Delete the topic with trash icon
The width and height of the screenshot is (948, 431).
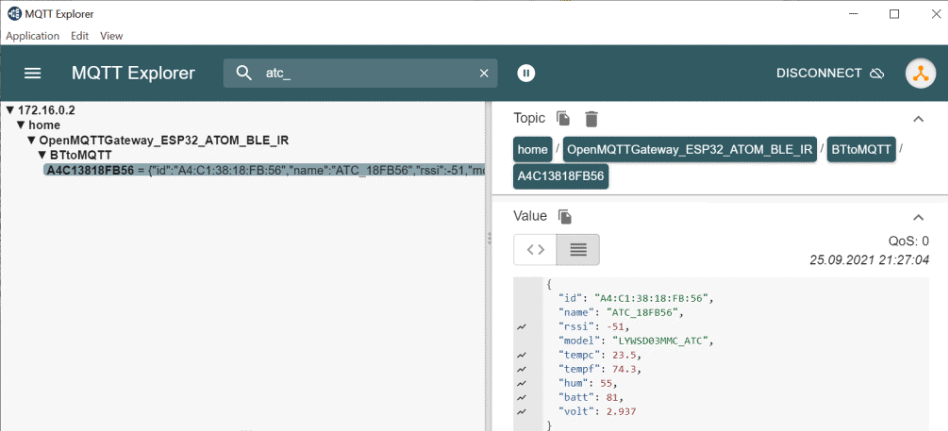pyautogui.click(x=591, y=118)
